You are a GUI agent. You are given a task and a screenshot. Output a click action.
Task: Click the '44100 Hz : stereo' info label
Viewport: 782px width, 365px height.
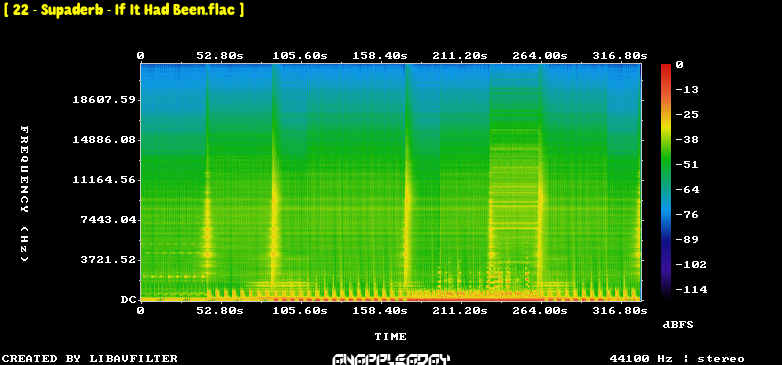[677, 359]
